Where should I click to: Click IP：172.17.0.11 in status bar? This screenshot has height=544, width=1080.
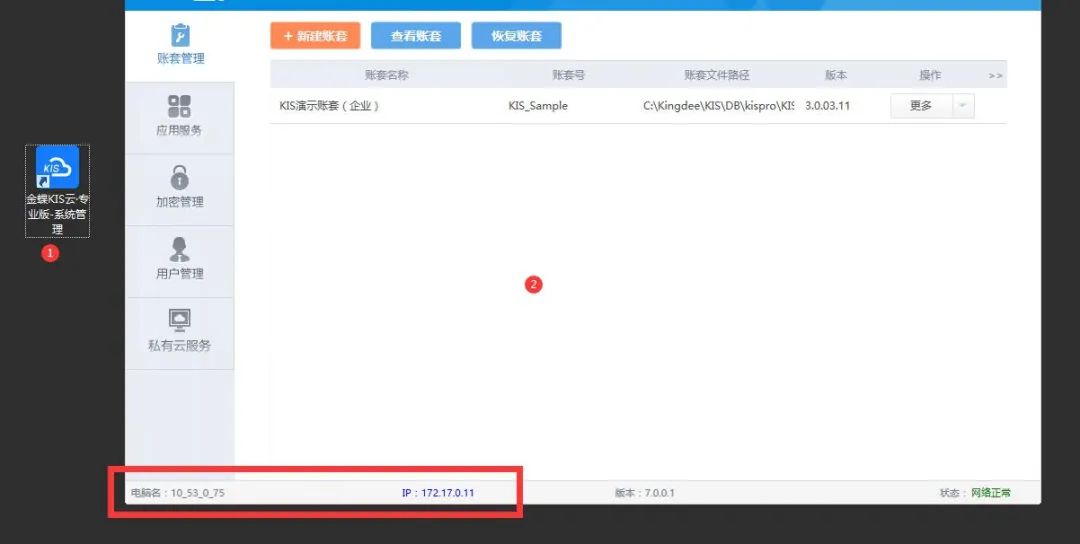click(438, 493)
